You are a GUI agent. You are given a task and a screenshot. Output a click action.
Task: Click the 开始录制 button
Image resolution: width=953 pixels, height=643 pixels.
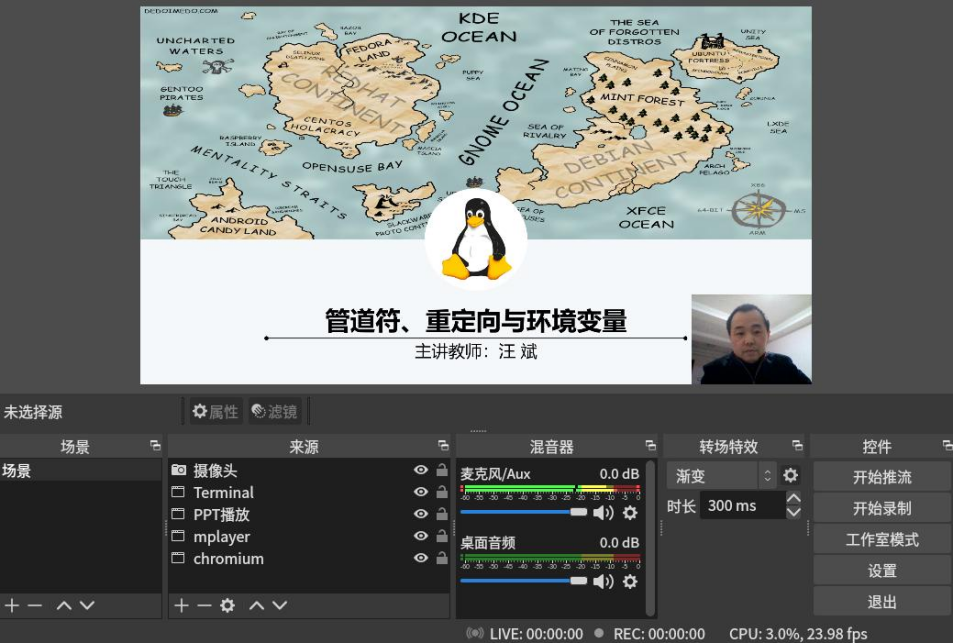coord(881,508)
